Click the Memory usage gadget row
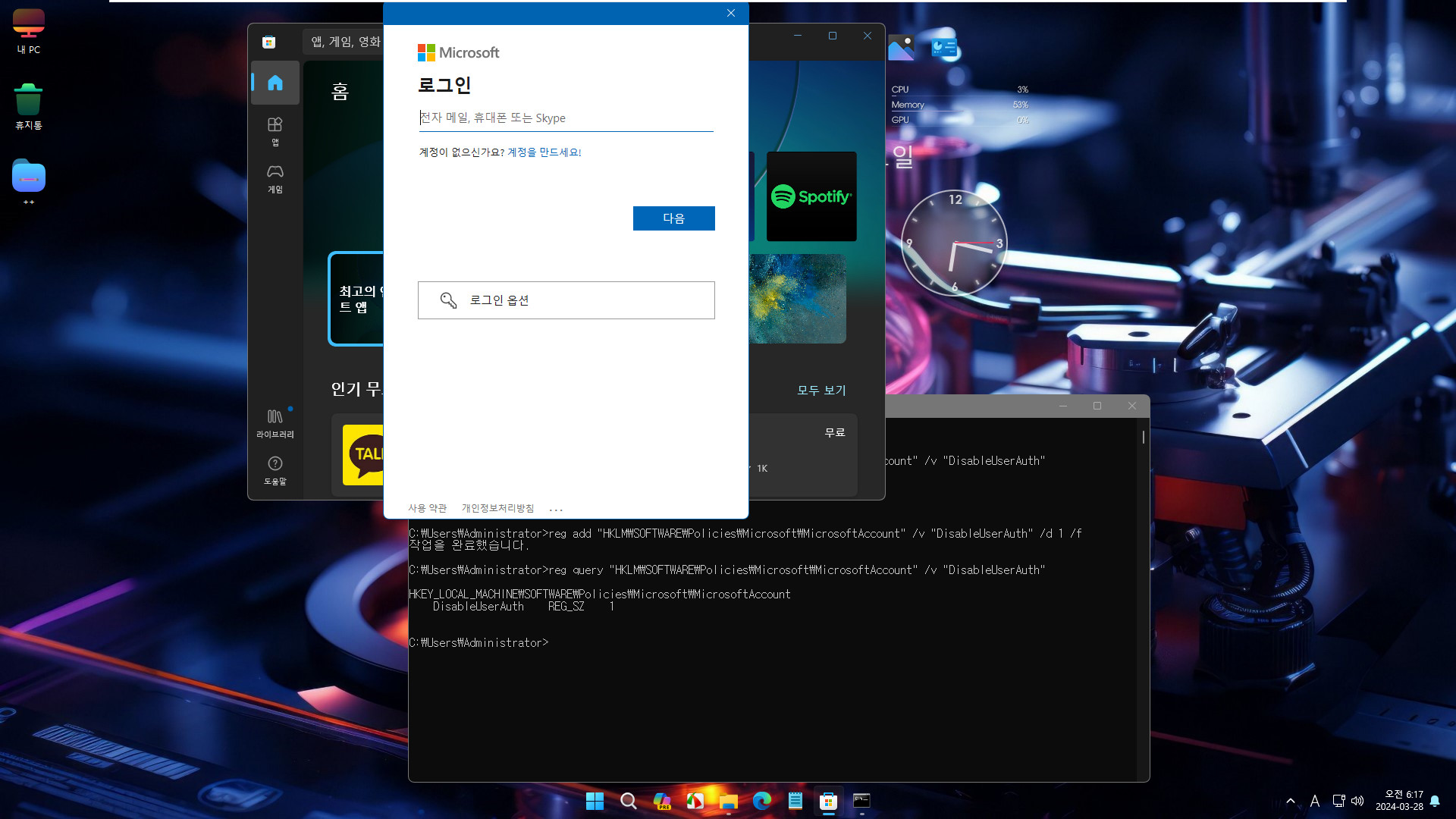1456x819 pixels. 960,105
